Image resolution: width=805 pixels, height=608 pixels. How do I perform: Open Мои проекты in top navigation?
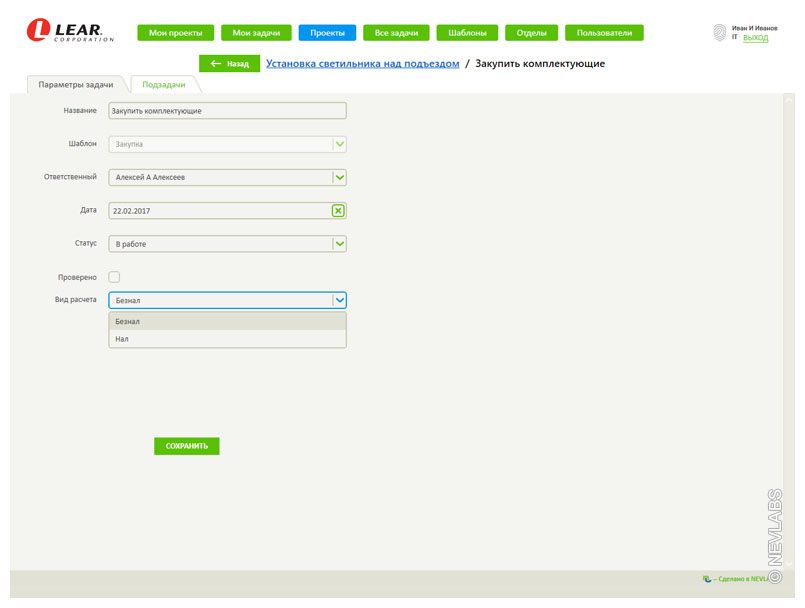coord(175,33)
